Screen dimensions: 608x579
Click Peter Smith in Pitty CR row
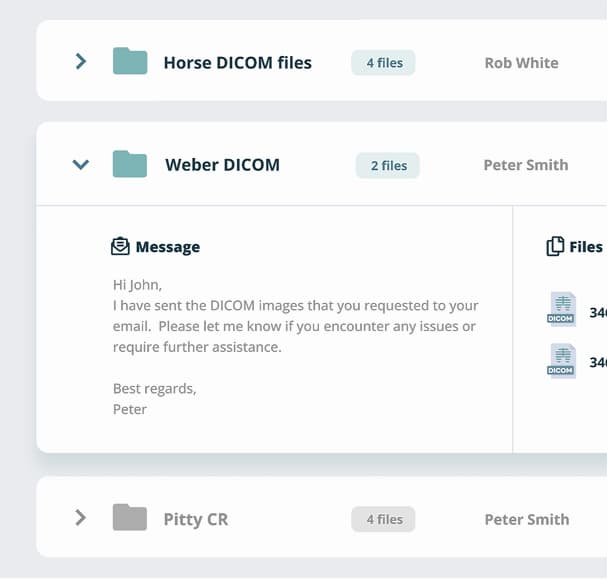tap(526, 519)
